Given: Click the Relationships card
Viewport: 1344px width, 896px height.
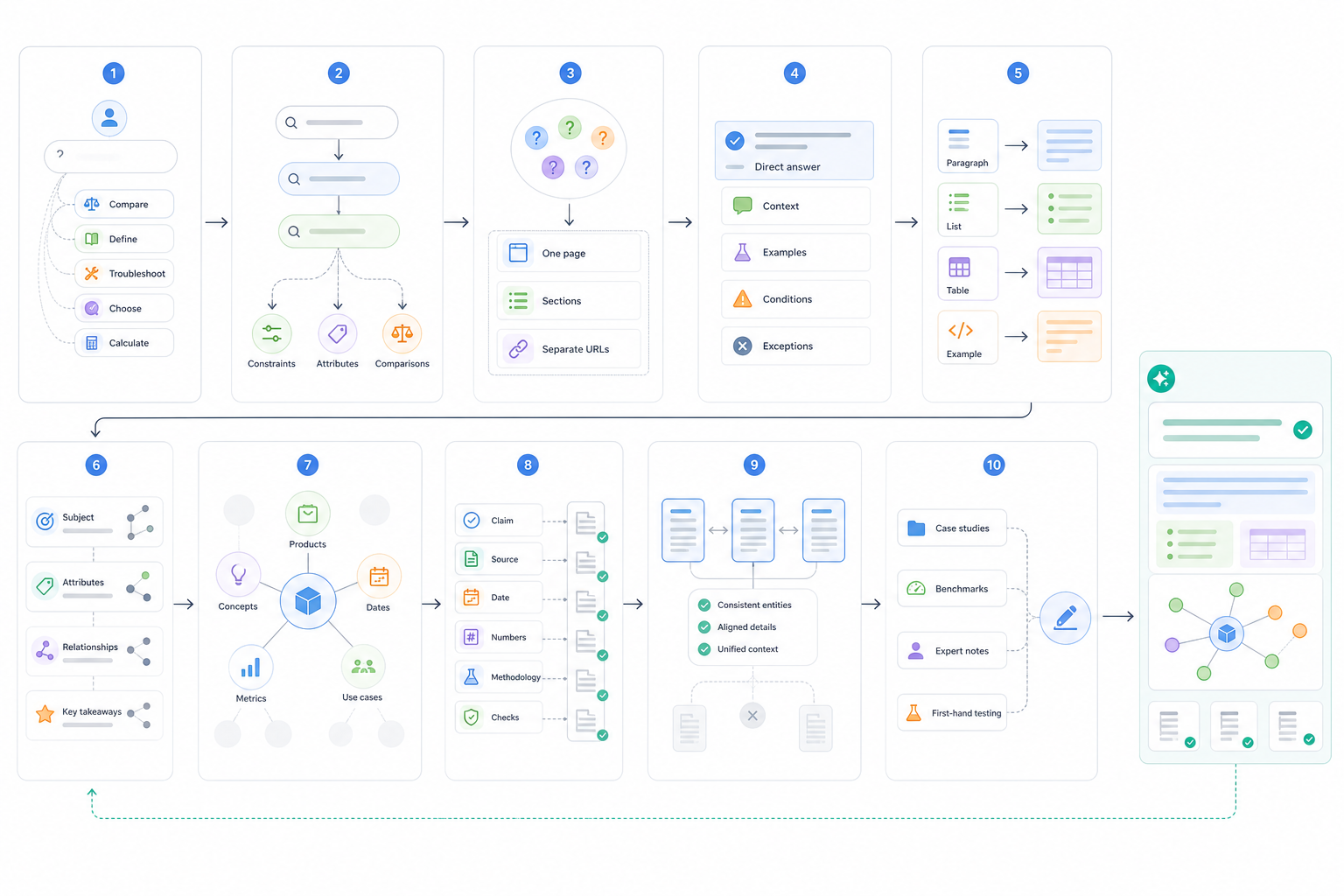Looking at the screenshot, I should (94, 651).
